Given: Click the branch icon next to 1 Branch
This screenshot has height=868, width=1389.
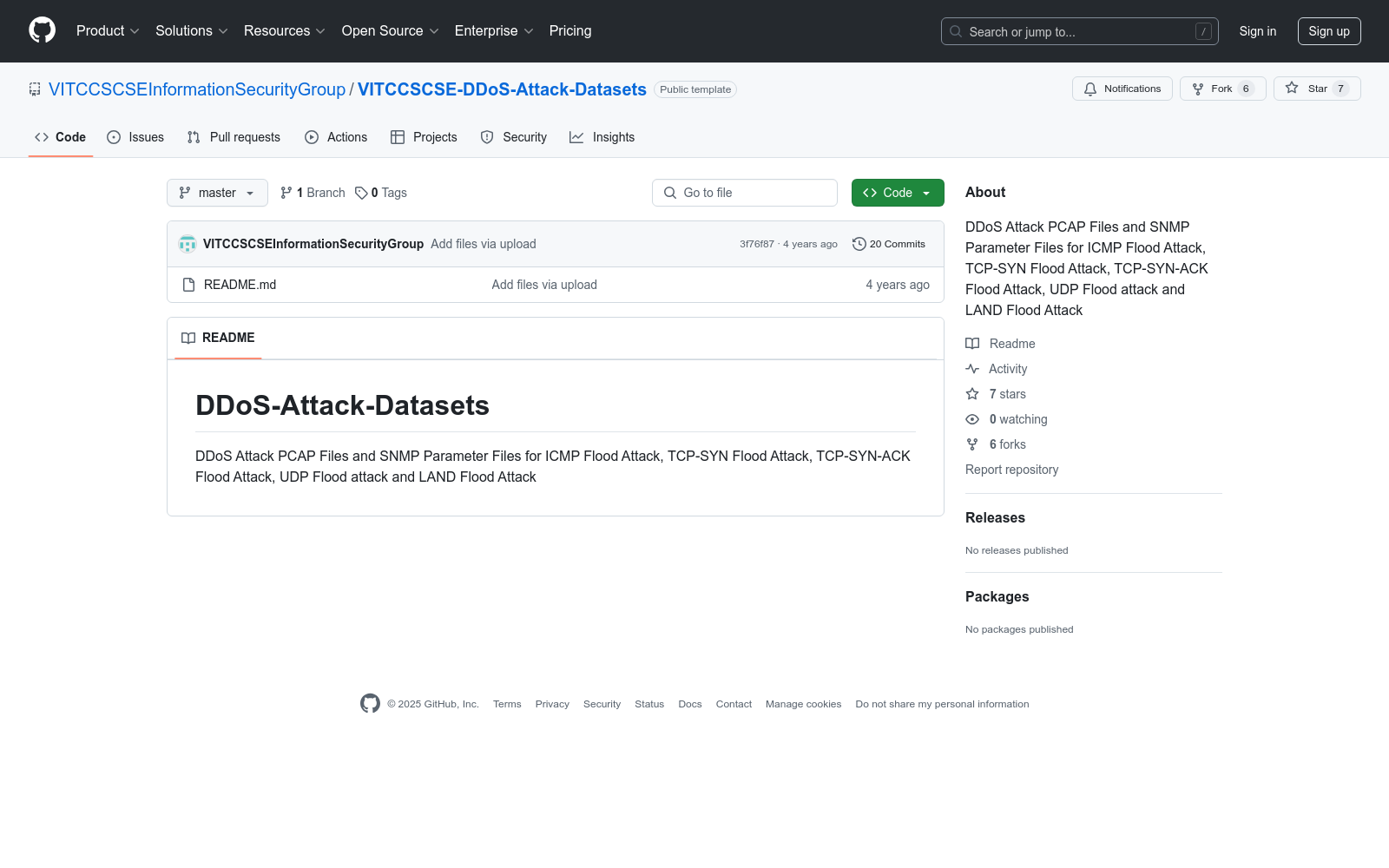Looking at the screenshot, I should [x=286, y=193].
